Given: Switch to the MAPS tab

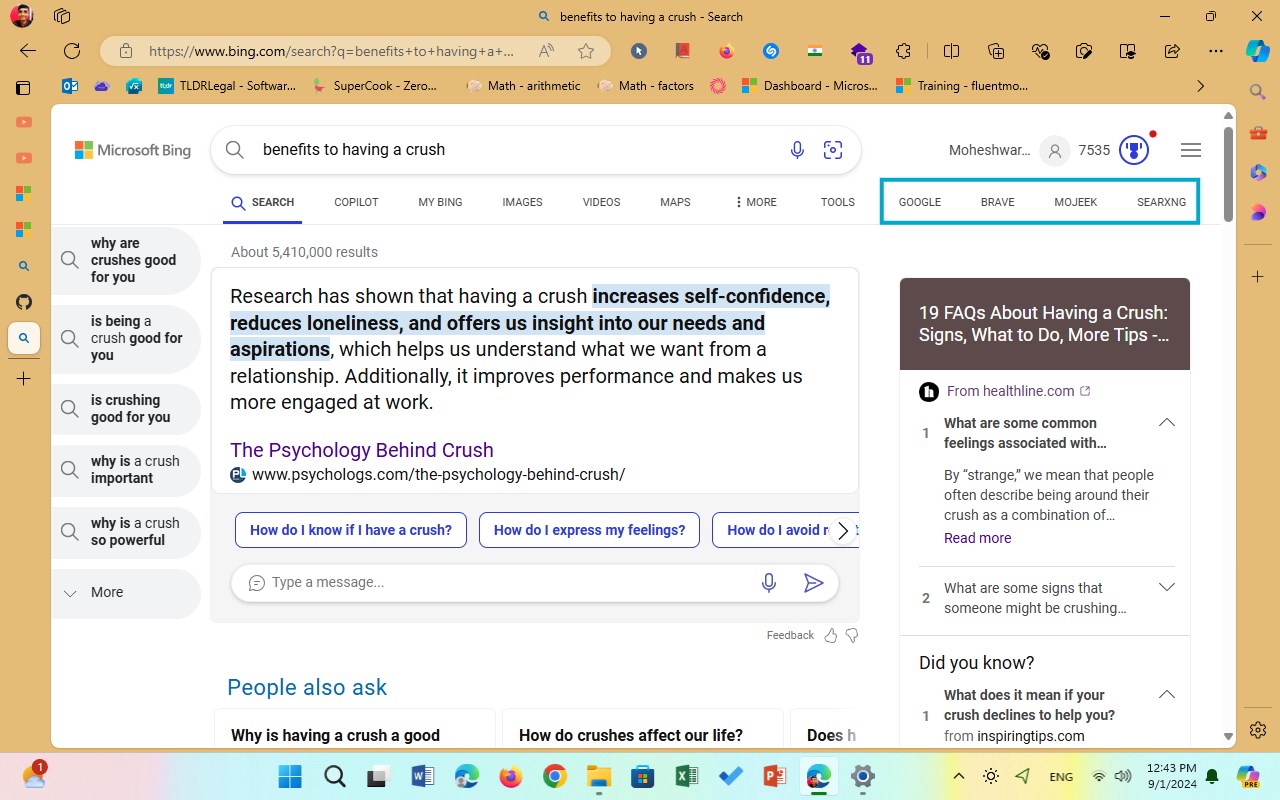Looking at the screenshot, I should tap(675, 202).
